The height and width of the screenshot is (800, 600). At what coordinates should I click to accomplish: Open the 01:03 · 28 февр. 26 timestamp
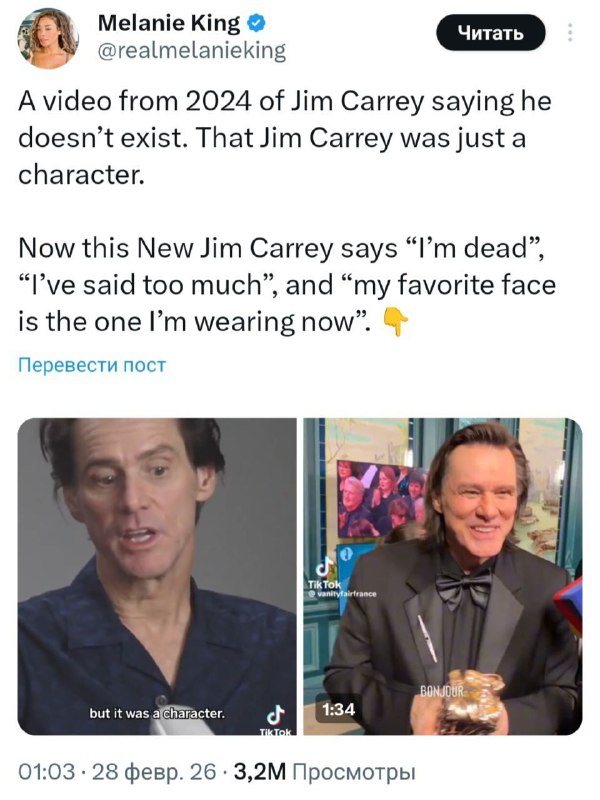pyautogui.click(x=117, y=771)
